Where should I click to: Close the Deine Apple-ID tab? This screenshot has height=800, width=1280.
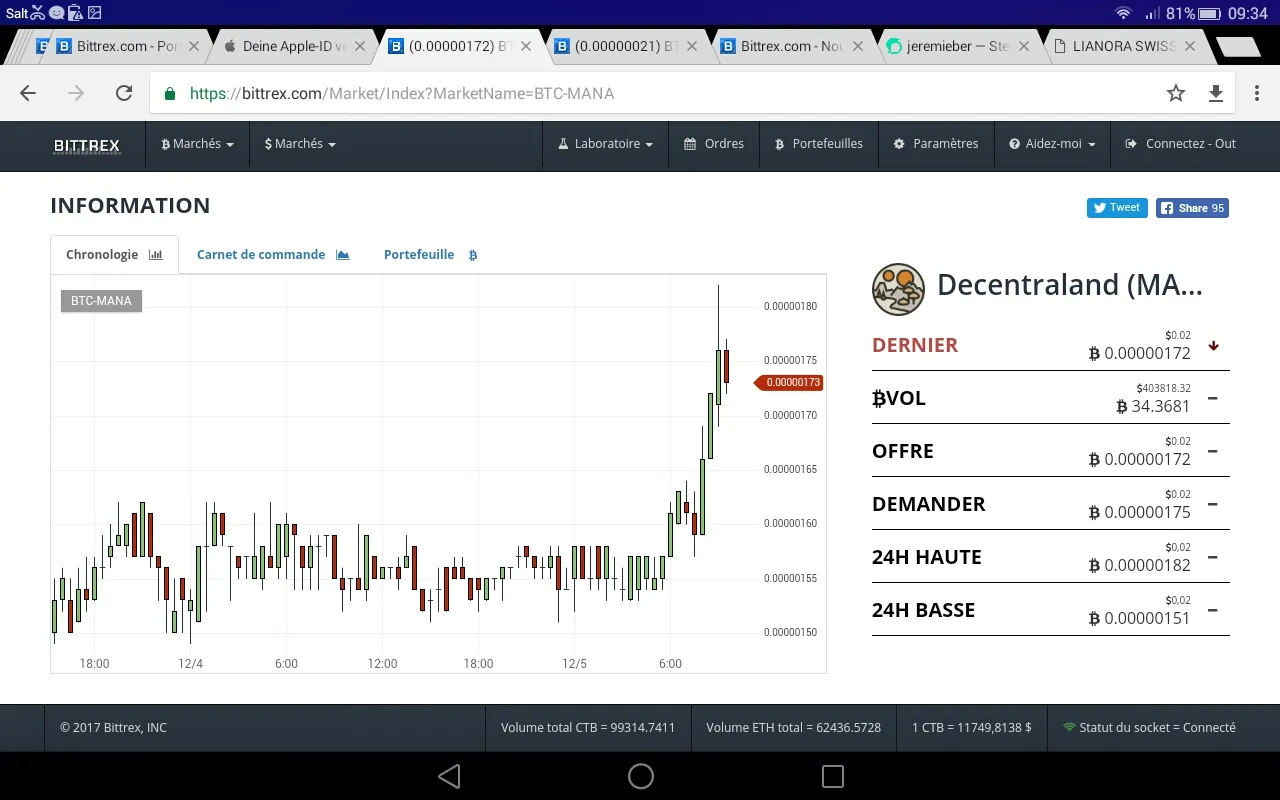tap(360, 46)
